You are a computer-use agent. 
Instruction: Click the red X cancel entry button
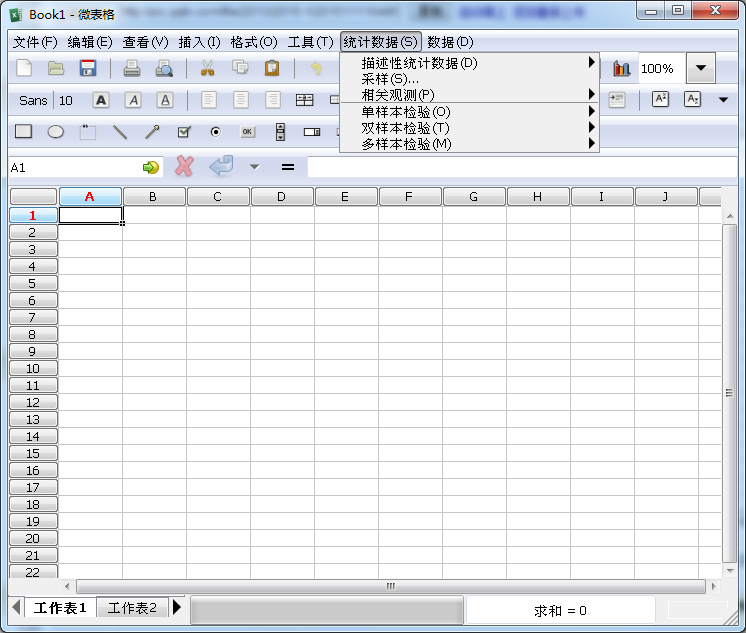click(x=184, y=167)
